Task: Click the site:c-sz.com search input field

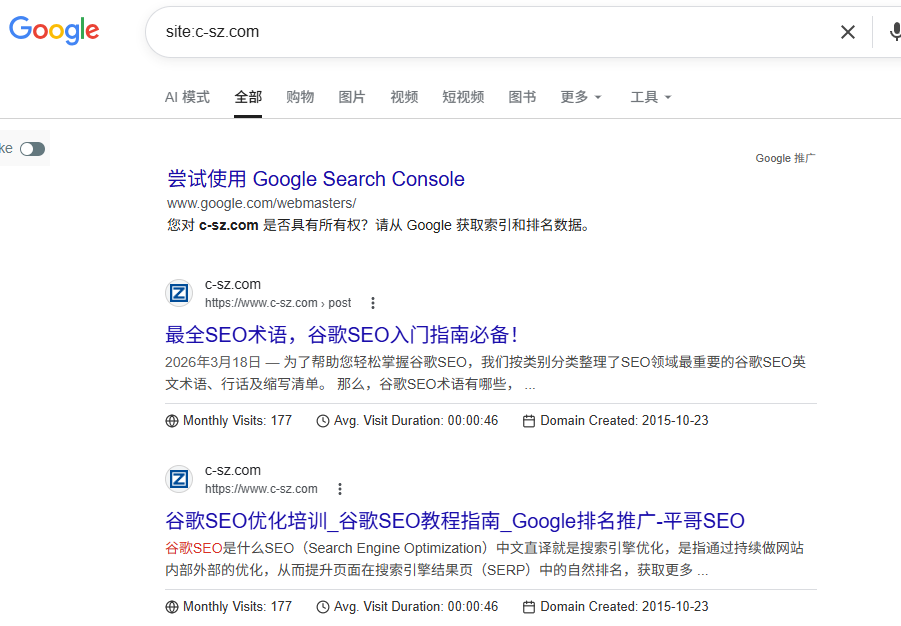Action: point(494,32)
